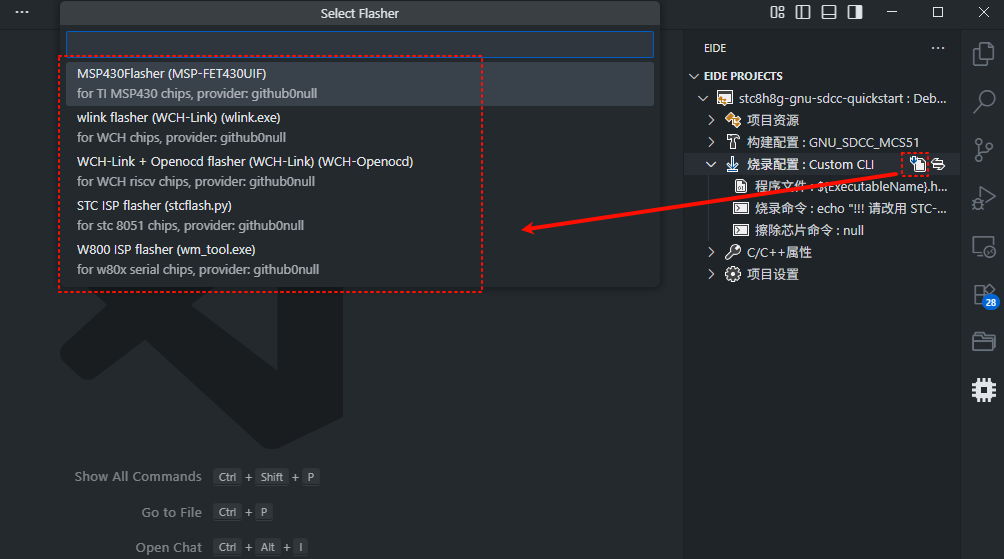The image size is (1004, 559).
Task: Open the Explorer view in activity bar
Action: click(x=984, y=54)
